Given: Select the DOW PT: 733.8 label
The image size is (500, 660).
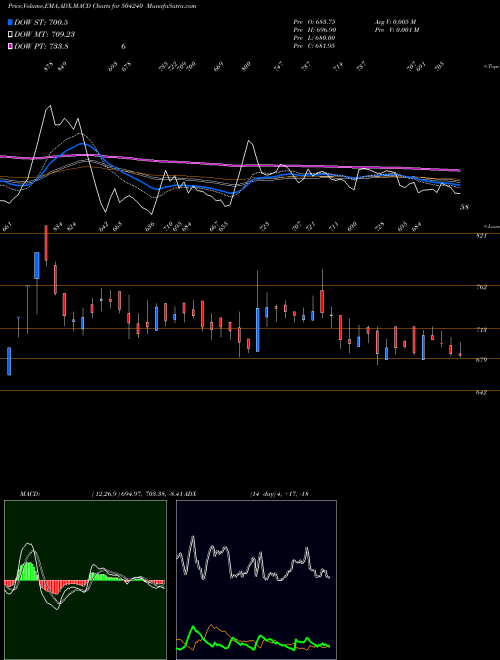Looking at the screenshot, I should (41, 46).
